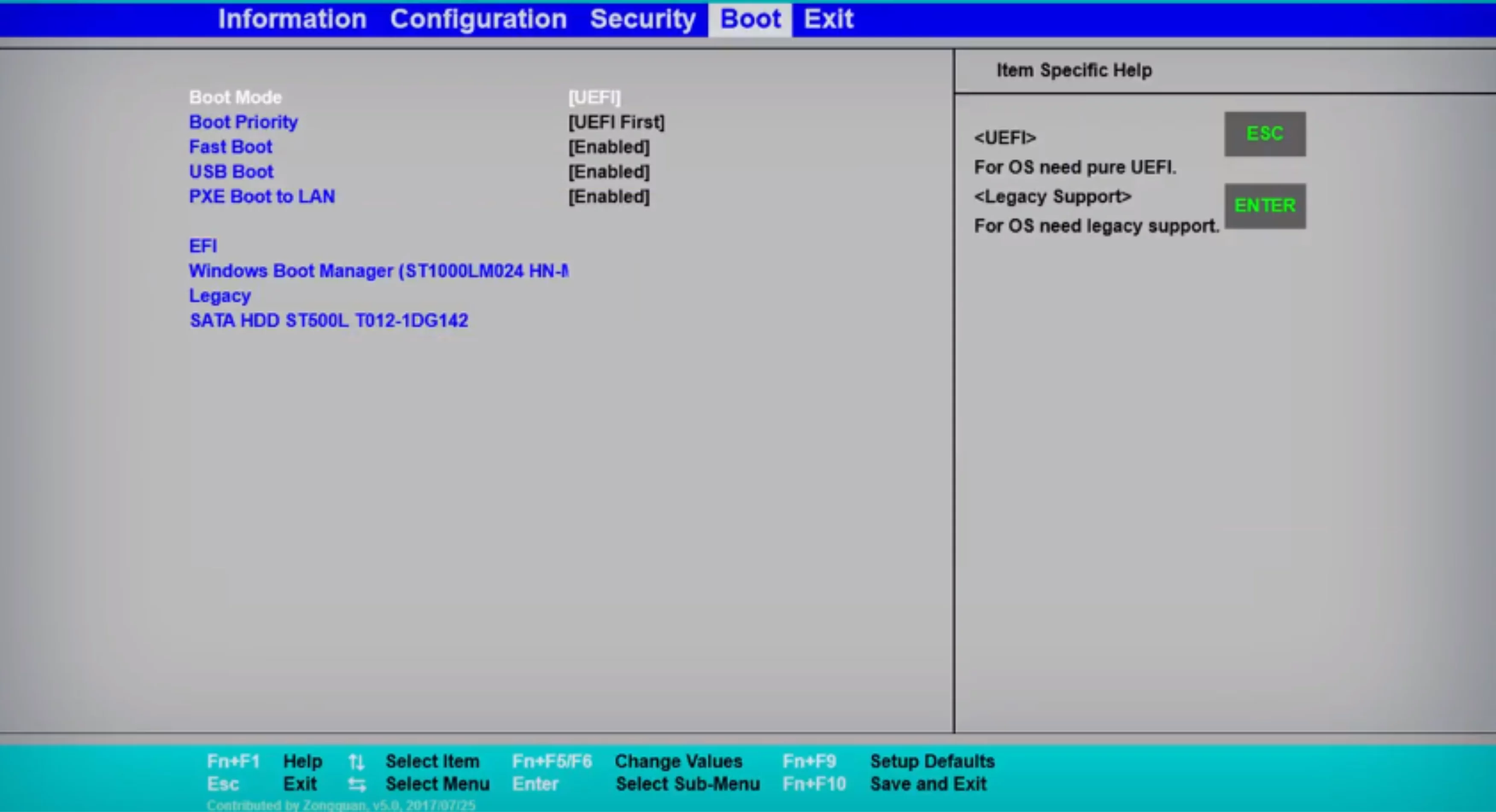
Task: Click the Fn+F5/F6 key hint
Action: point(552,761)
